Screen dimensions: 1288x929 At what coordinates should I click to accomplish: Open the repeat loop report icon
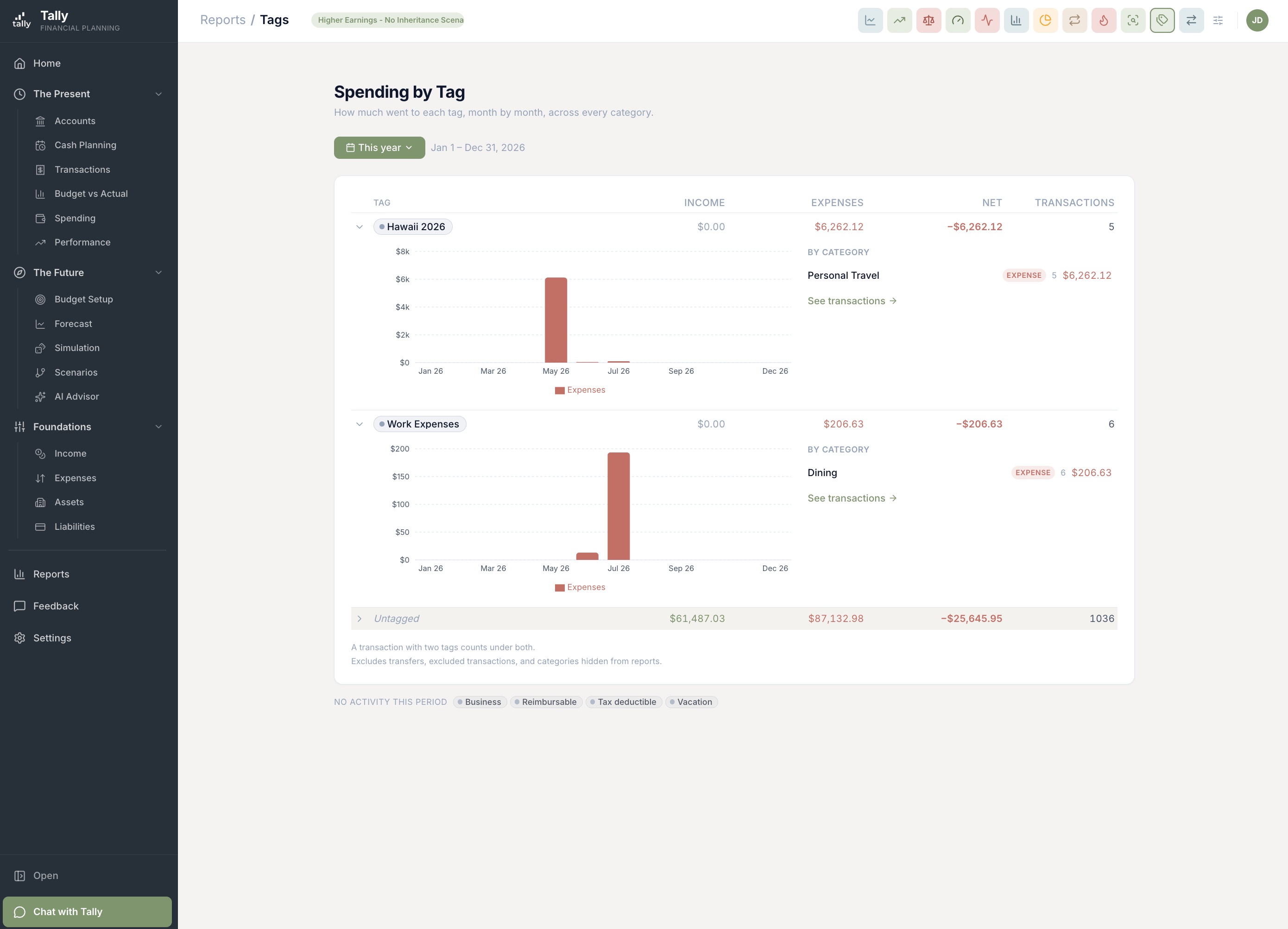(x=1074, y=20)
